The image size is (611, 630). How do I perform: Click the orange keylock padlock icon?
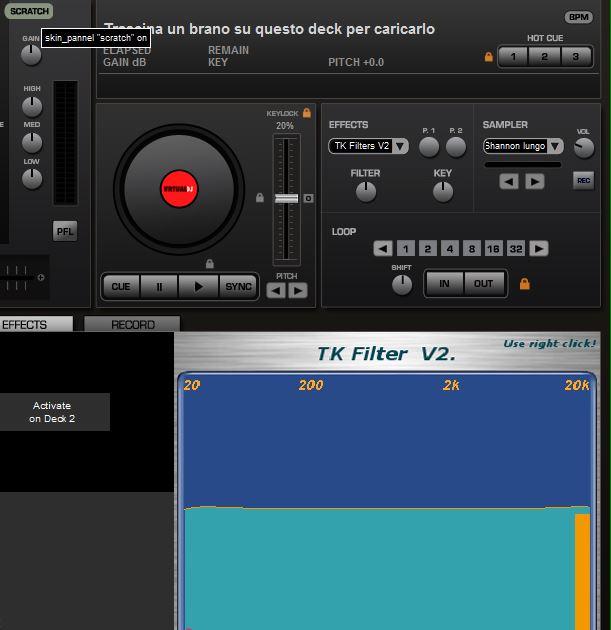coord(307,113)
